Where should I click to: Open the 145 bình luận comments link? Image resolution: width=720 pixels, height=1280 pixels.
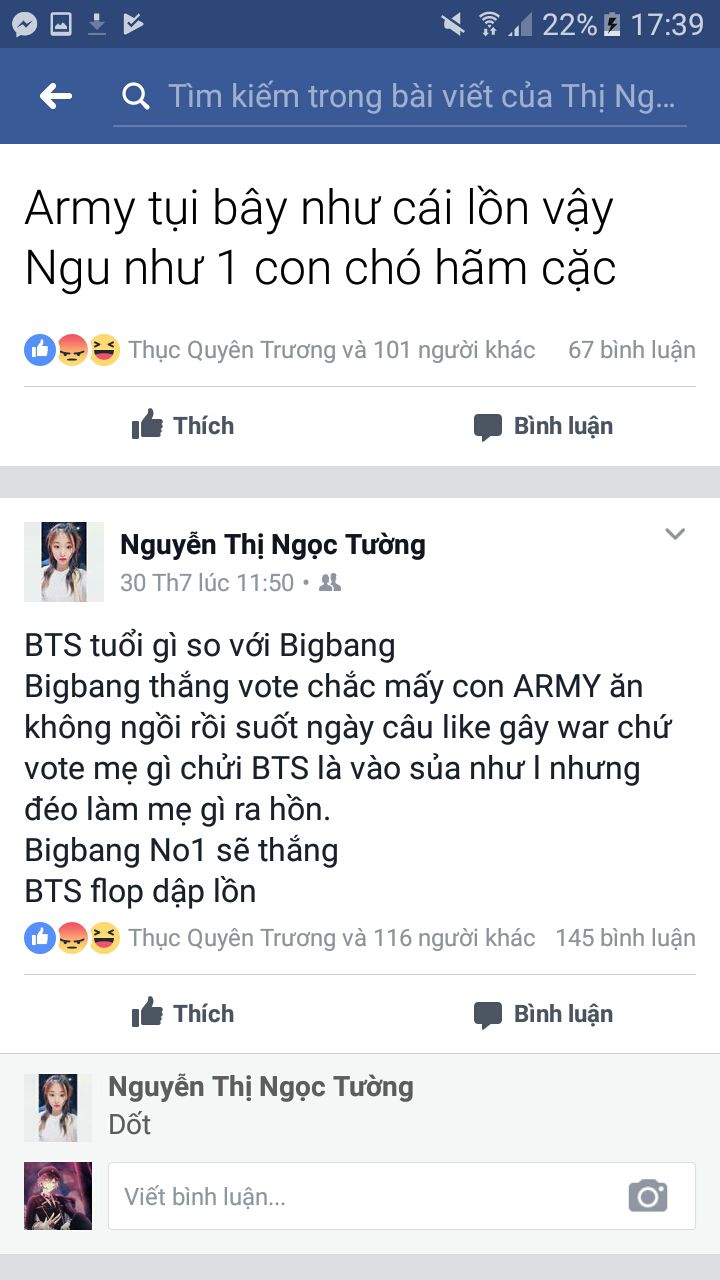(625, 938)
